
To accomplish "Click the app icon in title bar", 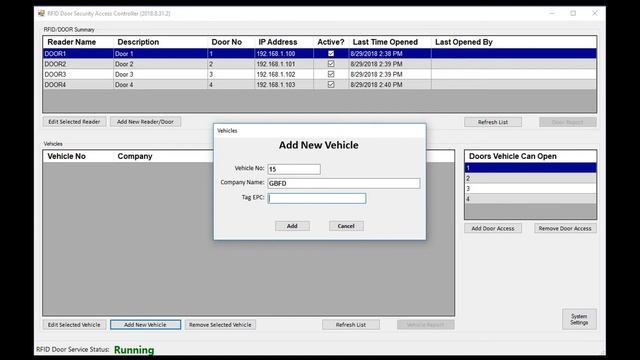I will (x=41, y=13).
